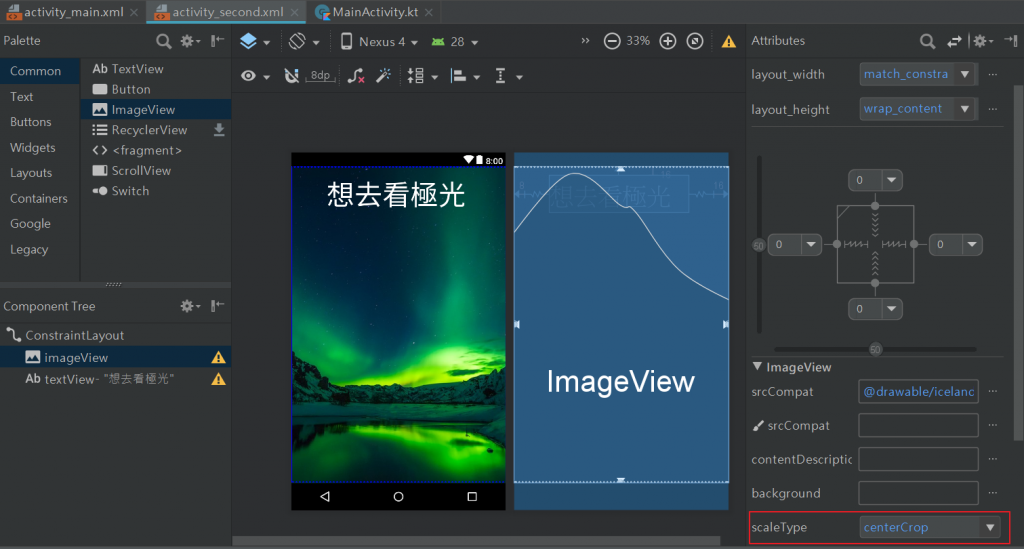
Task: Select the Widgets palette category
Action: [33, 147]
